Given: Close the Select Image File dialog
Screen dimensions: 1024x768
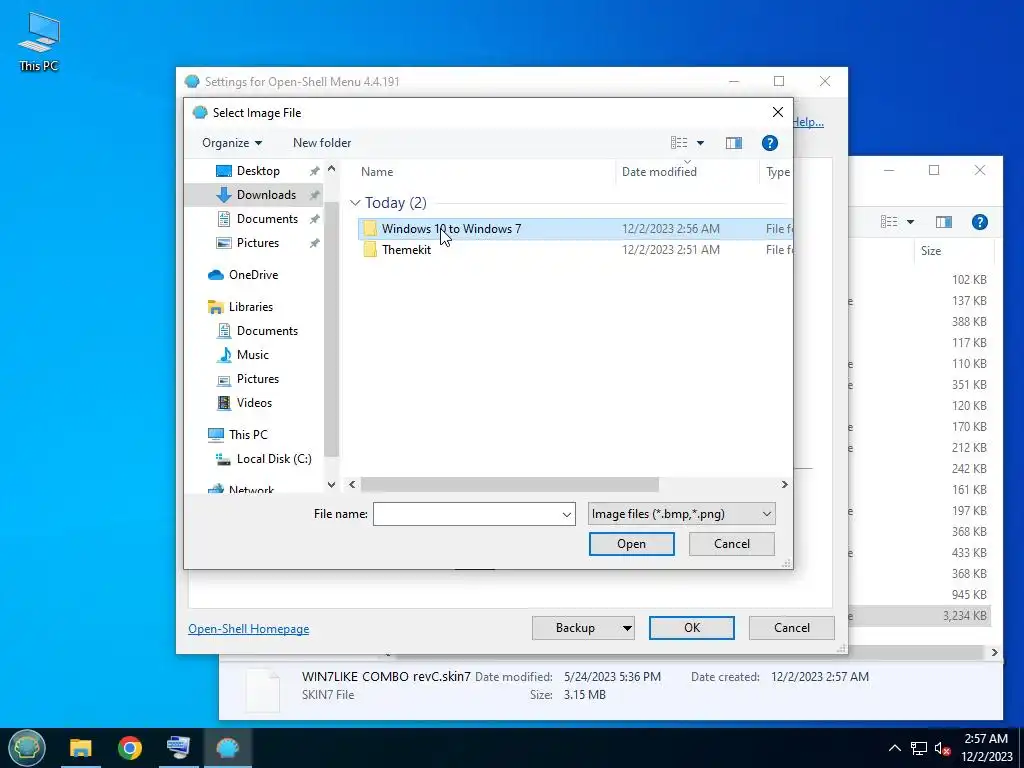Looking at the screenshot, I should tap(778, 112).
